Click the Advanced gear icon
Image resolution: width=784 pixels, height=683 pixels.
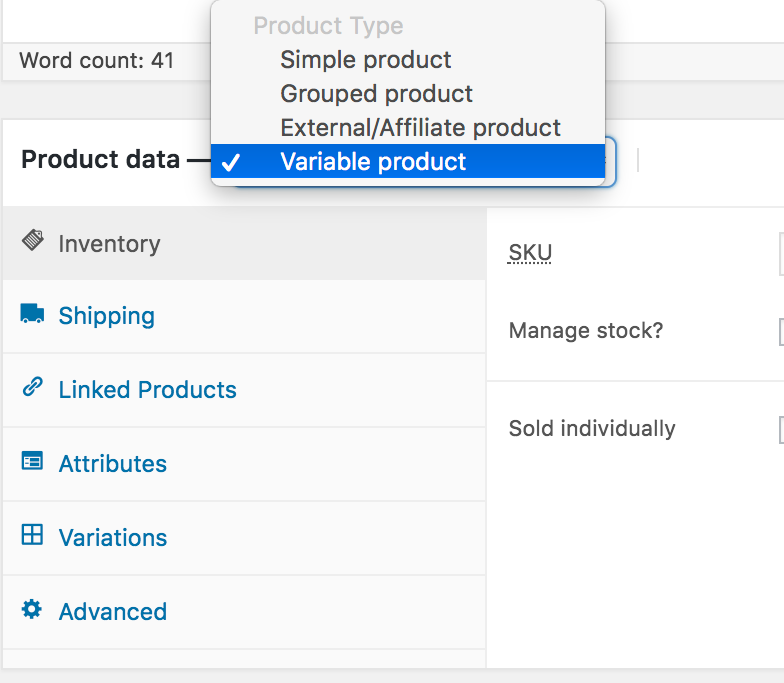[32, 609]
